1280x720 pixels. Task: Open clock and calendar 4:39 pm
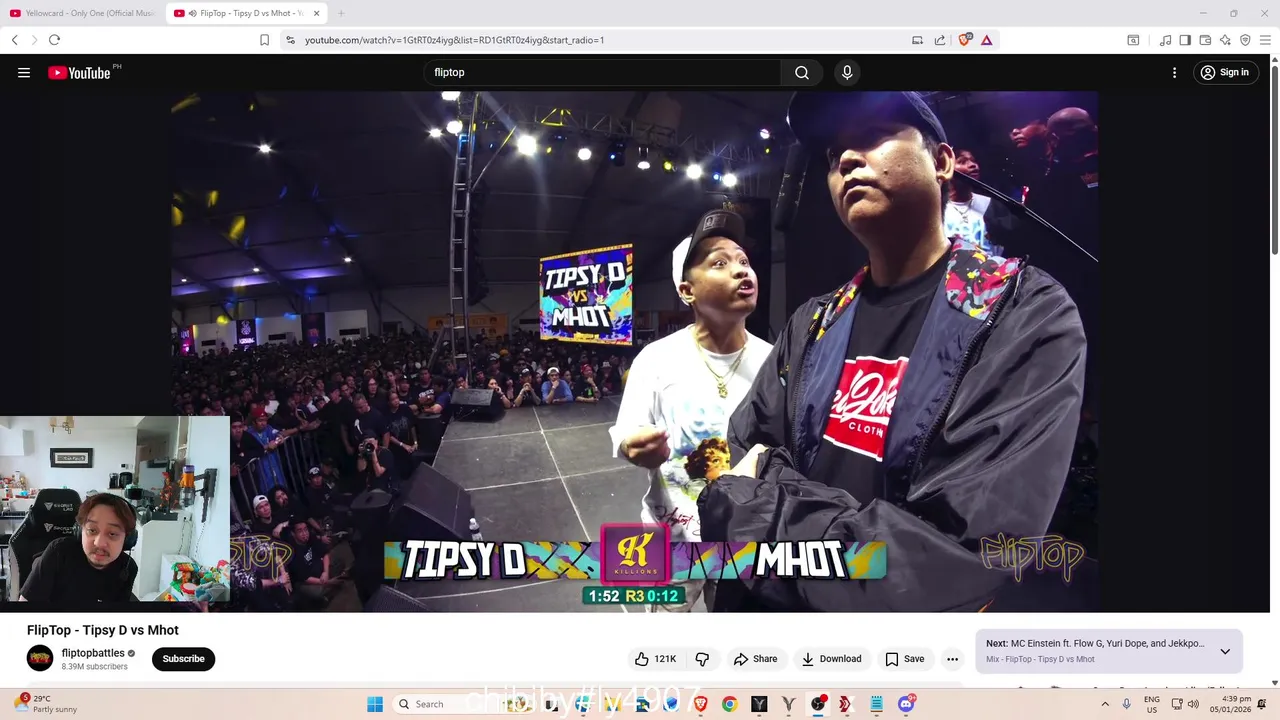click(1230, 704)
